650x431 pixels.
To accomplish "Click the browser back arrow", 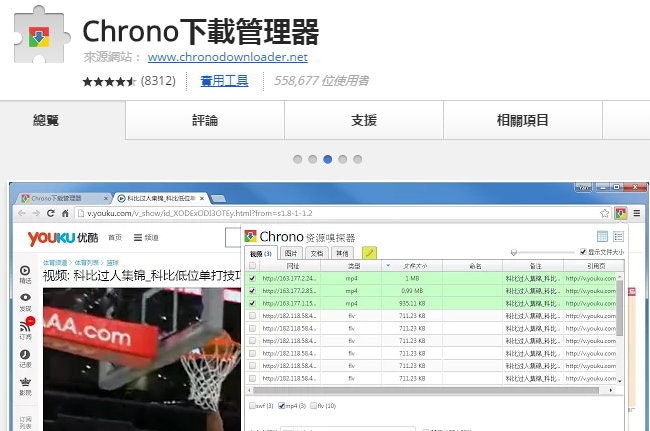I will (x=22, y=213).
